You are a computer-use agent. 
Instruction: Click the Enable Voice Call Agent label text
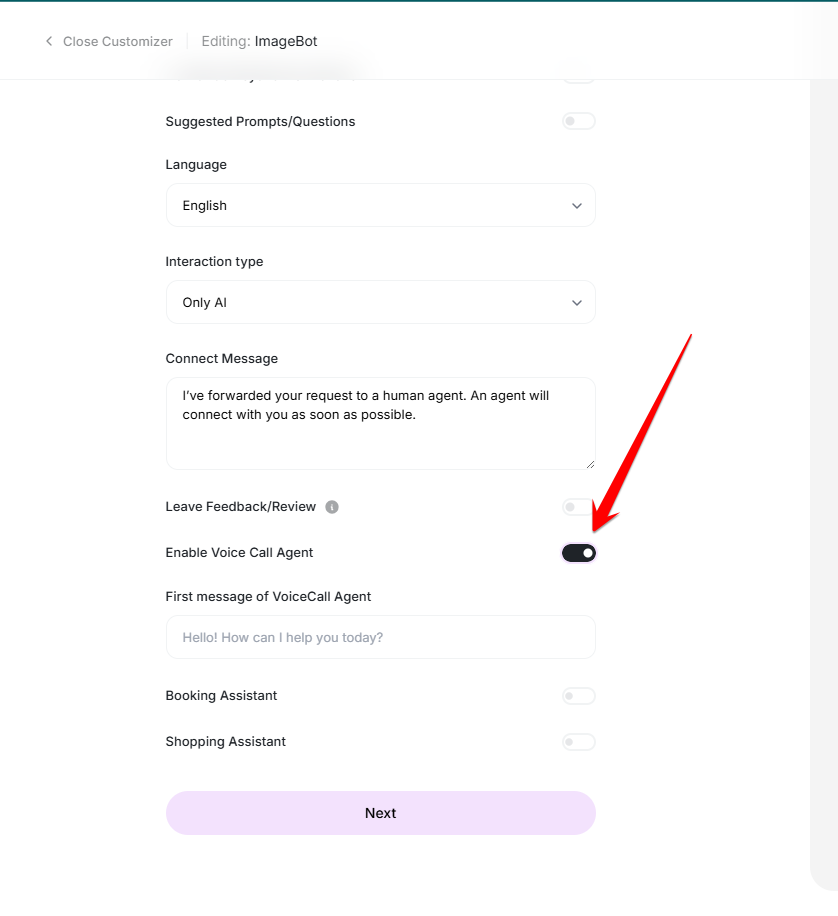[x=239, y=553]
